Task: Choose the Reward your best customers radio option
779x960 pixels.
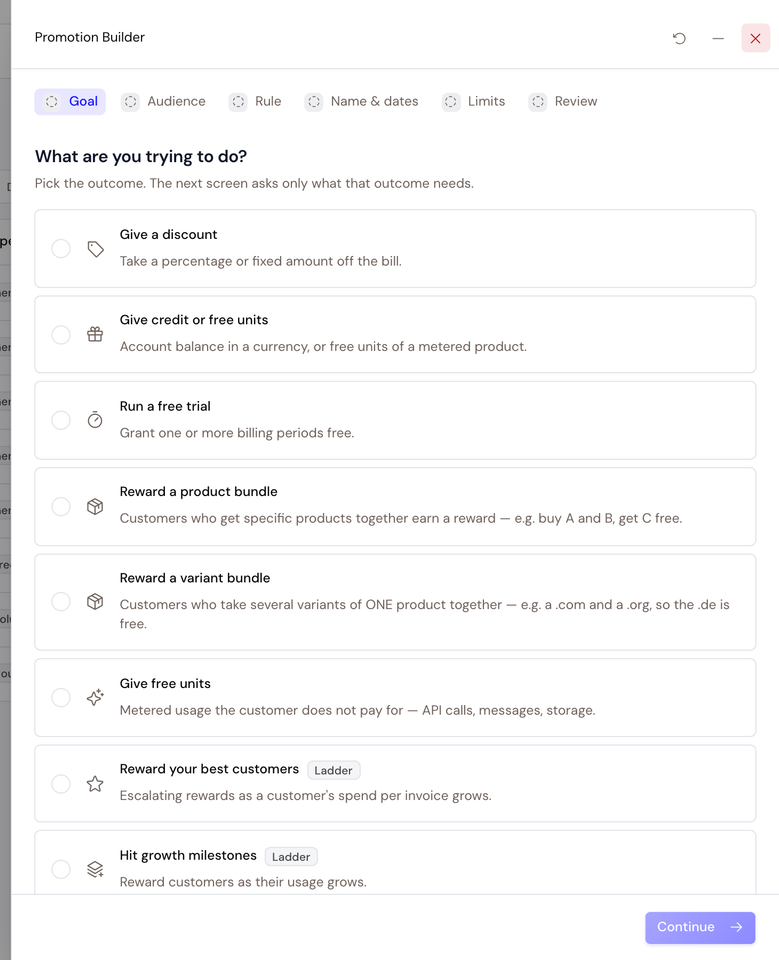Action: pos(61,784)
